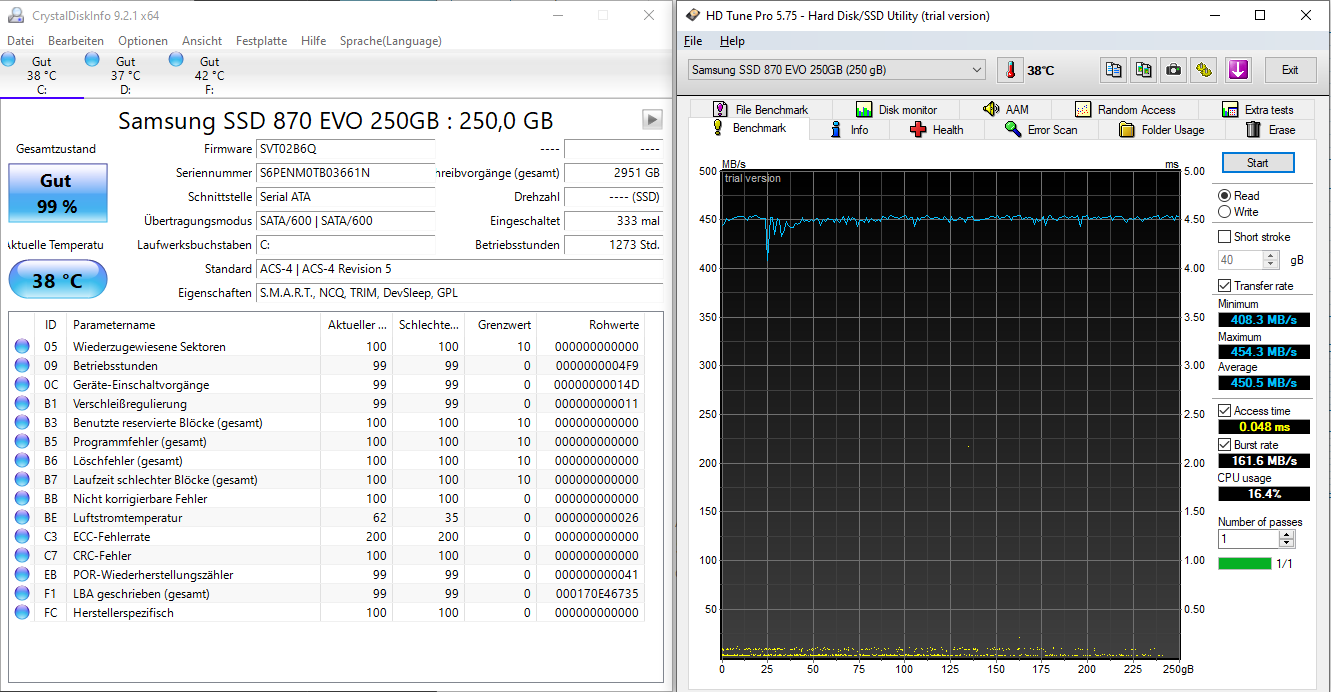Click the 38 °C temperature button
The height and width of the screenshot is (692, 1331).
(57, 280)
